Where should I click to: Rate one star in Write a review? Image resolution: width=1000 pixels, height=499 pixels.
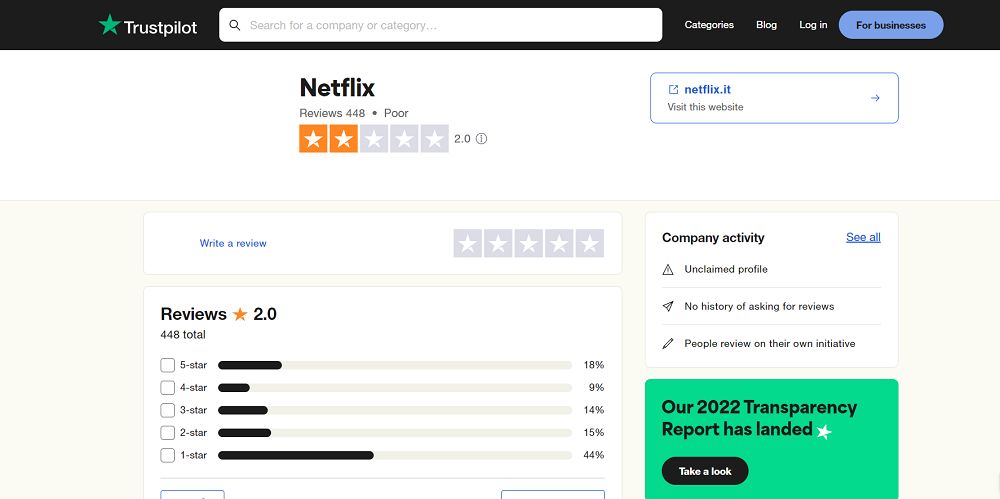click(x=467, y=243)
